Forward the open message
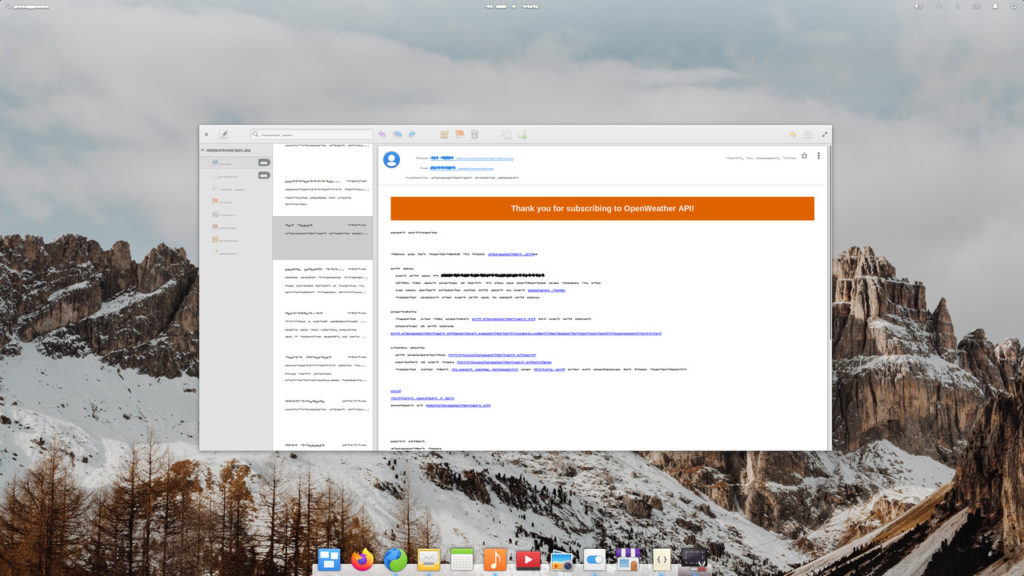The image size is (1024, 576). [412, 135]
